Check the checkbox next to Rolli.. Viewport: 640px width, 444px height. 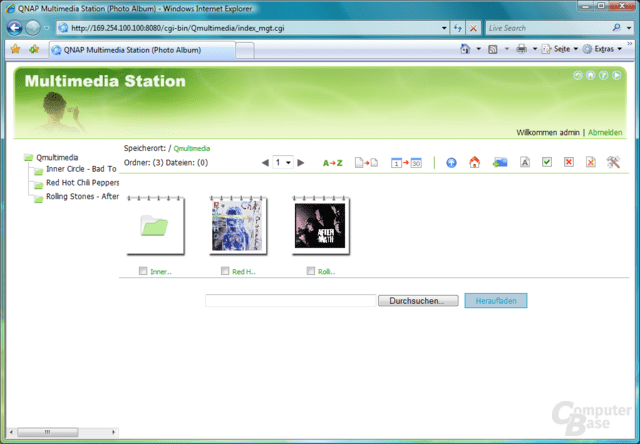(x=311, y=271)
